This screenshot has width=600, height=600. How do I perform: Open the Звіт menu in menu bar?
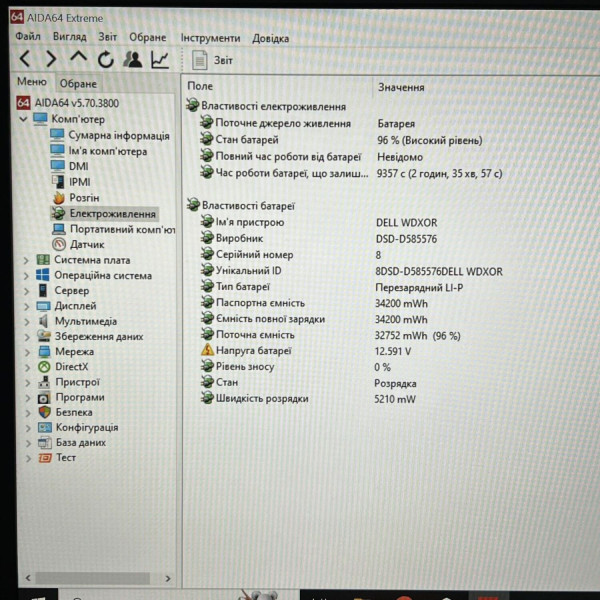click(x=108, y=37)
